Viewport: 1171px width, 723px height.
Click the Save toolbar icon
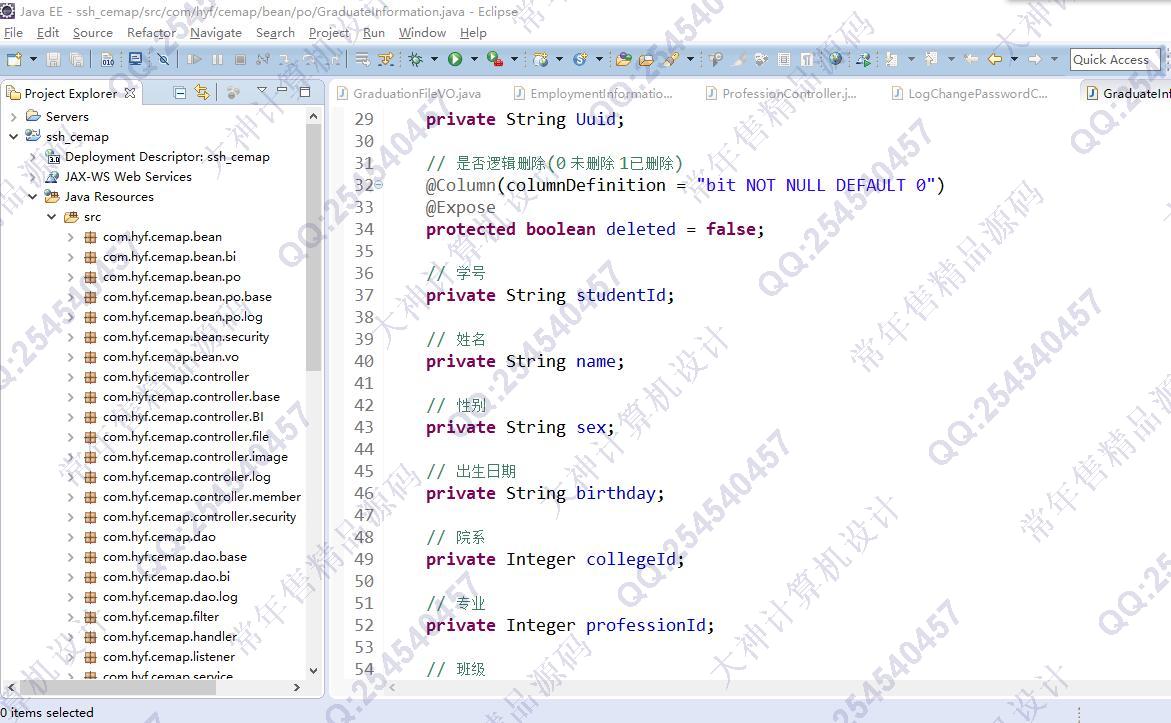tap(54, 59)
